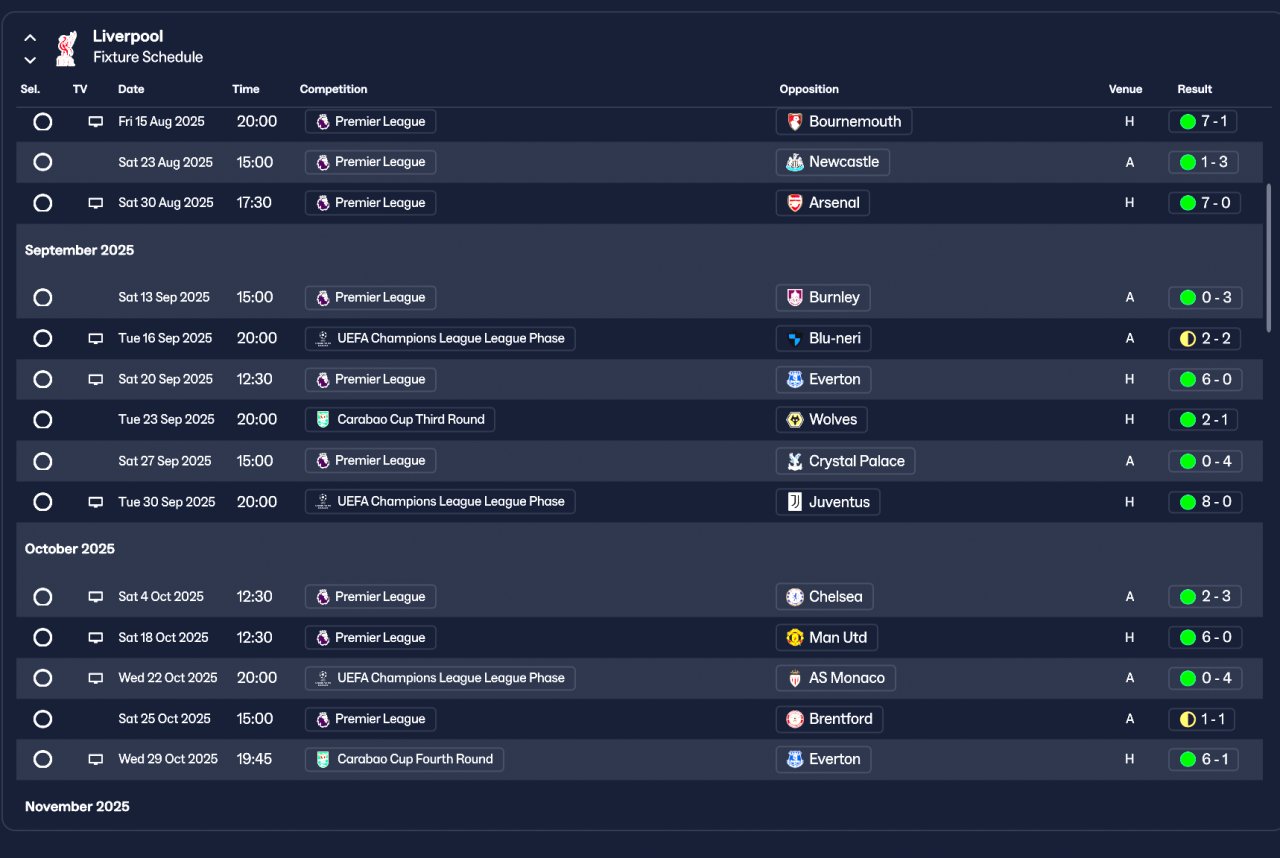Click the Competition column header
The height and width of the screenshot is (858, 1280).
click(334, 89)
